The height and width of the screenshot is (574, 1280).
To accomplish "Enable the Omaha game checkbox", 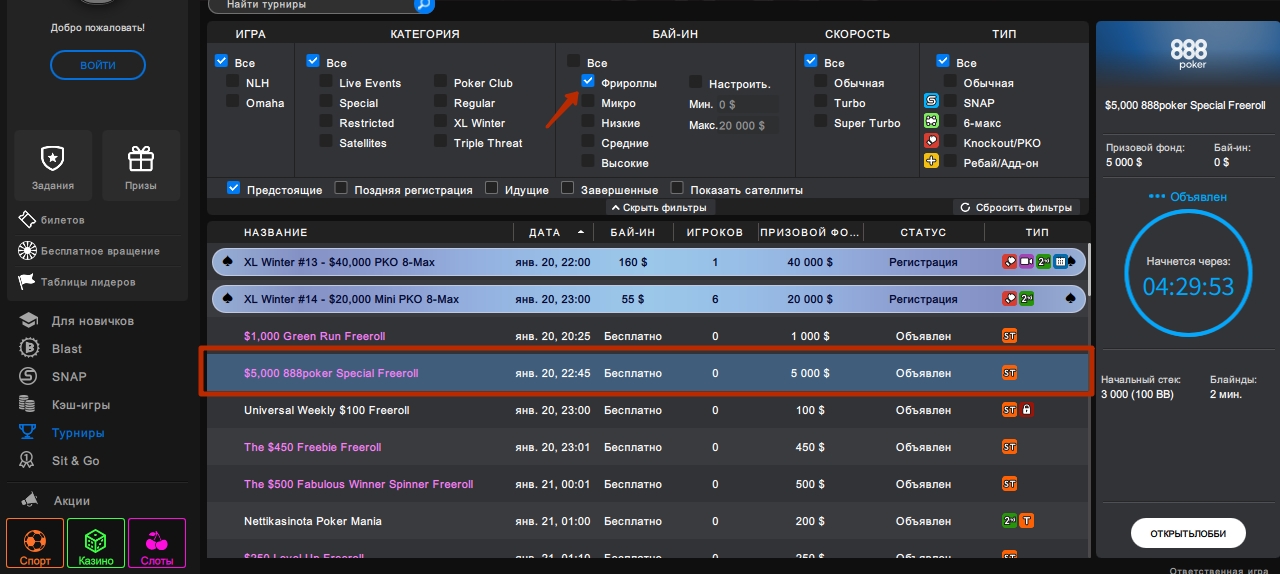I will tap(233, 102).
